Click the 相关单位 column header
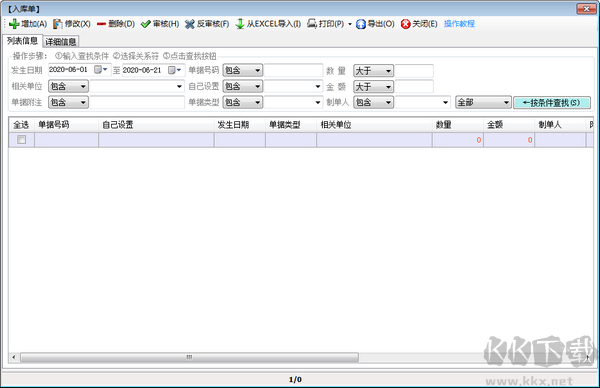Viewport: 600px width, 388px height. pos(374,125)
